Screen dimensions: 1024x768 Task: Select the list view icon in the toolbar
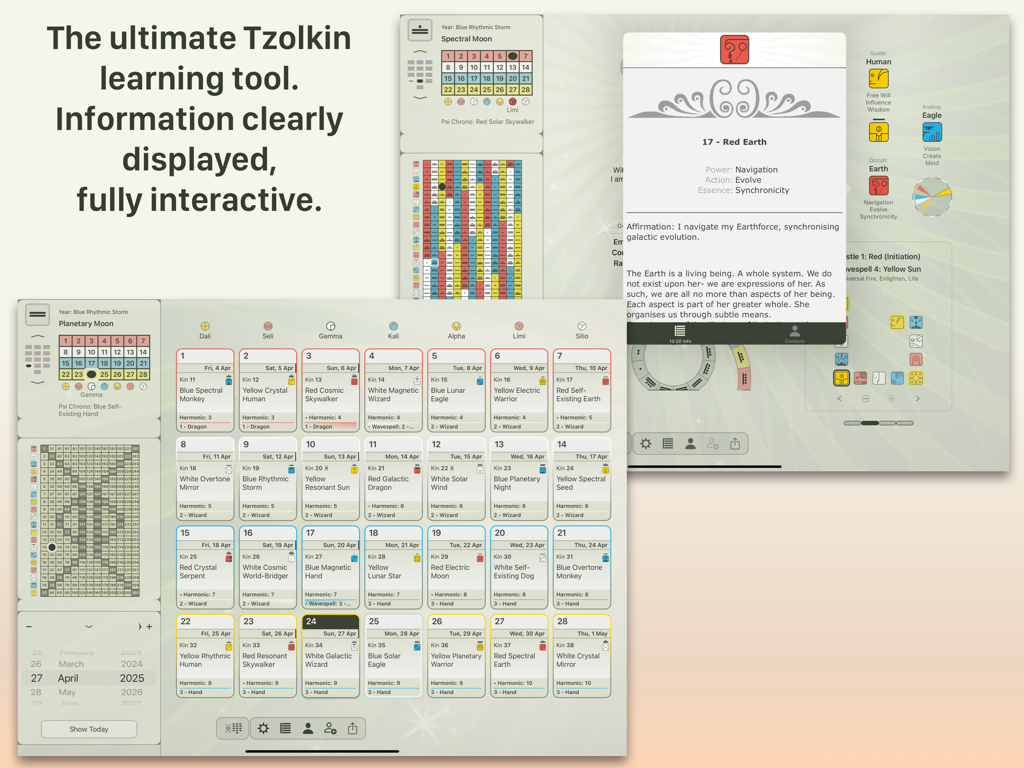pos(286,728)
